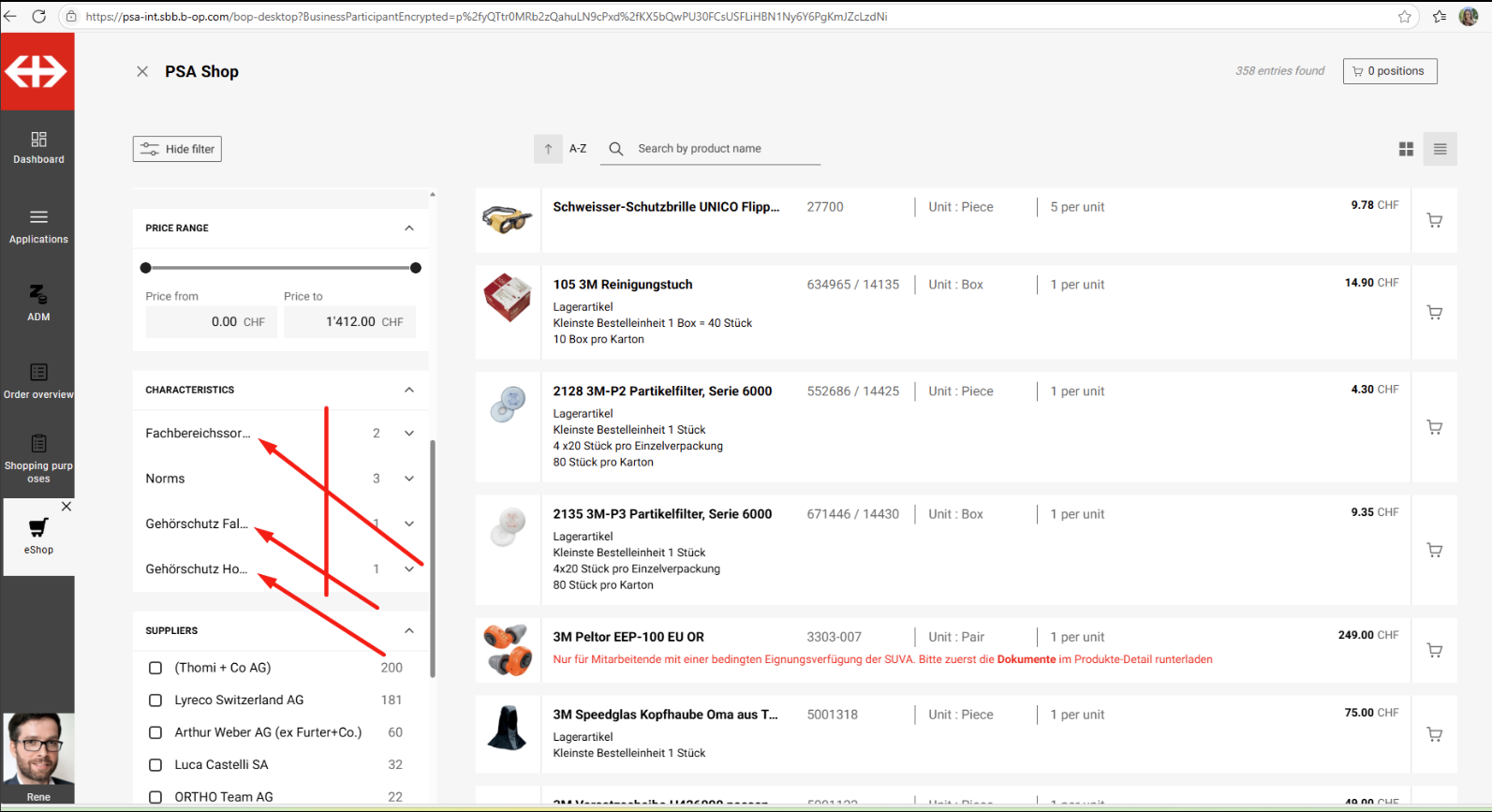
Task: Select the (Thomi + Co AG) checkbox
Action: point(155,668)
